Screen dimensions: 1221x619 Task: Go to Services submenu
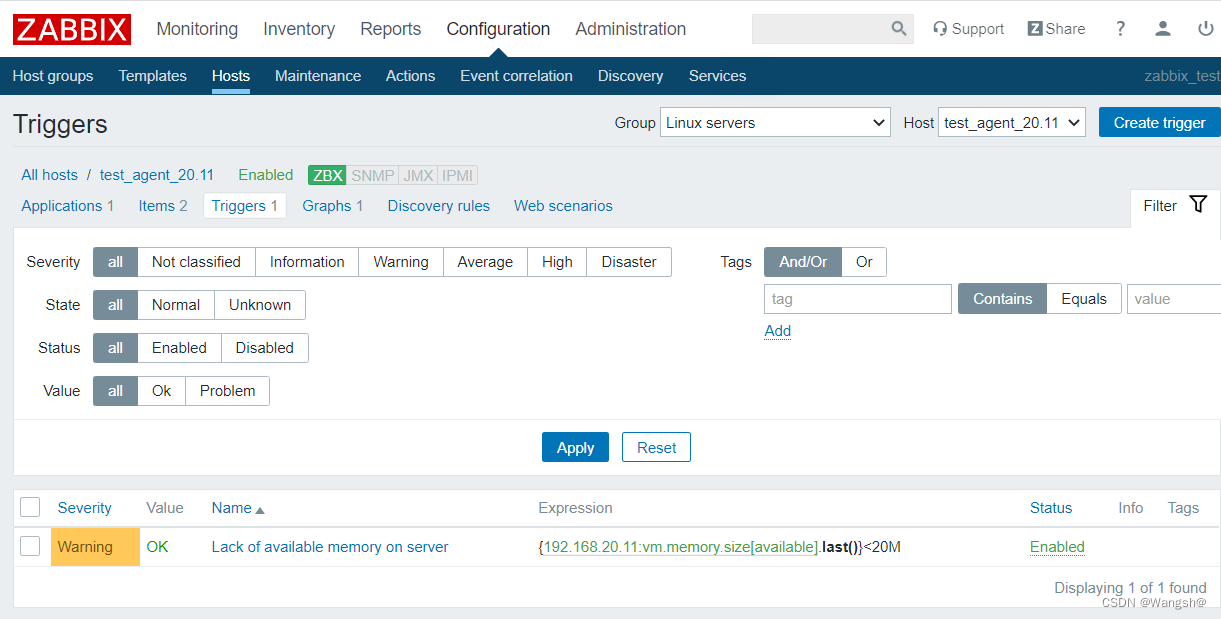(x=717, y=76)
